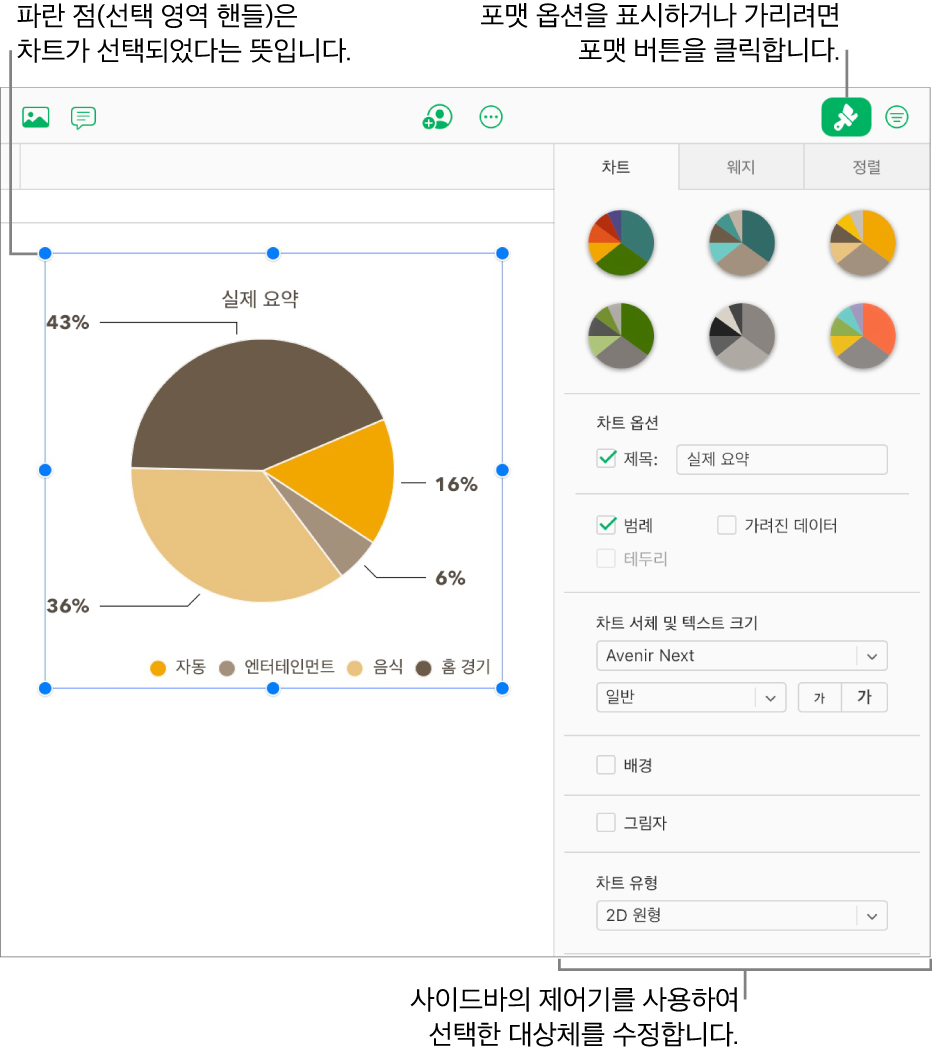Select the Format brush icon

click(846, 117)
